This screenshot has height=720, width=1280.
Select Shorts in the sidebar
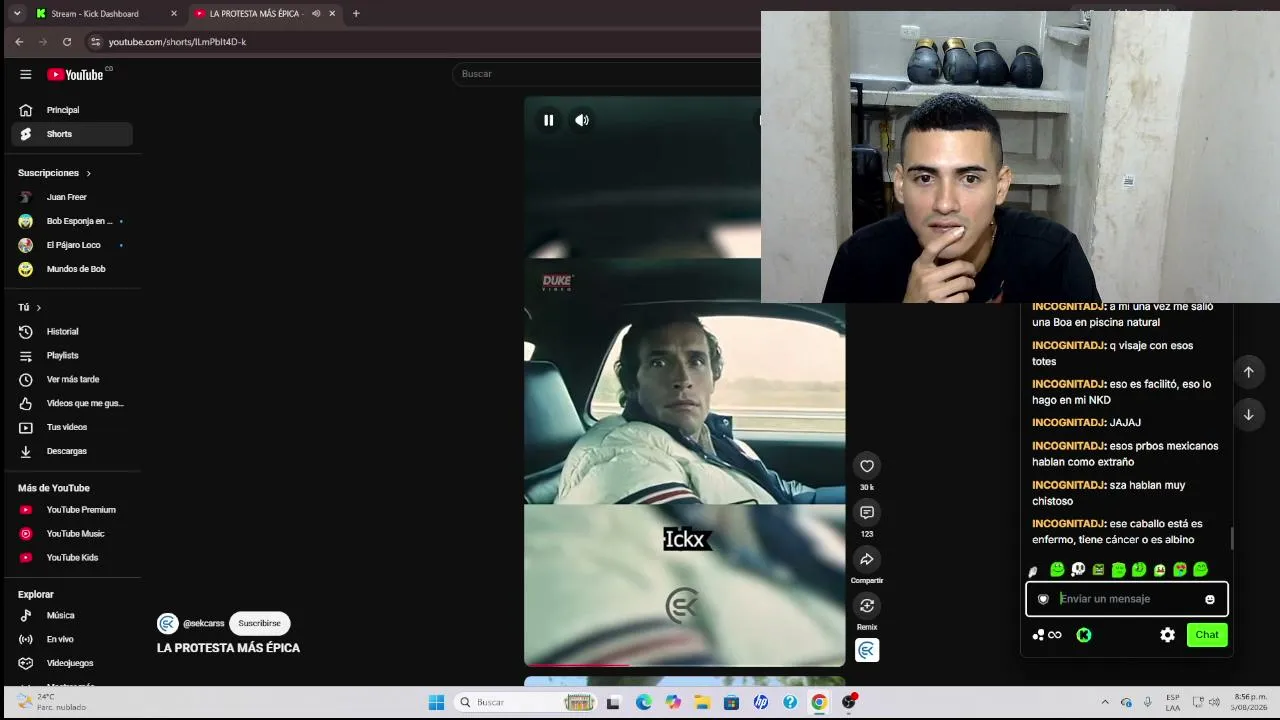pyautogui.click(x=72, y=134)
